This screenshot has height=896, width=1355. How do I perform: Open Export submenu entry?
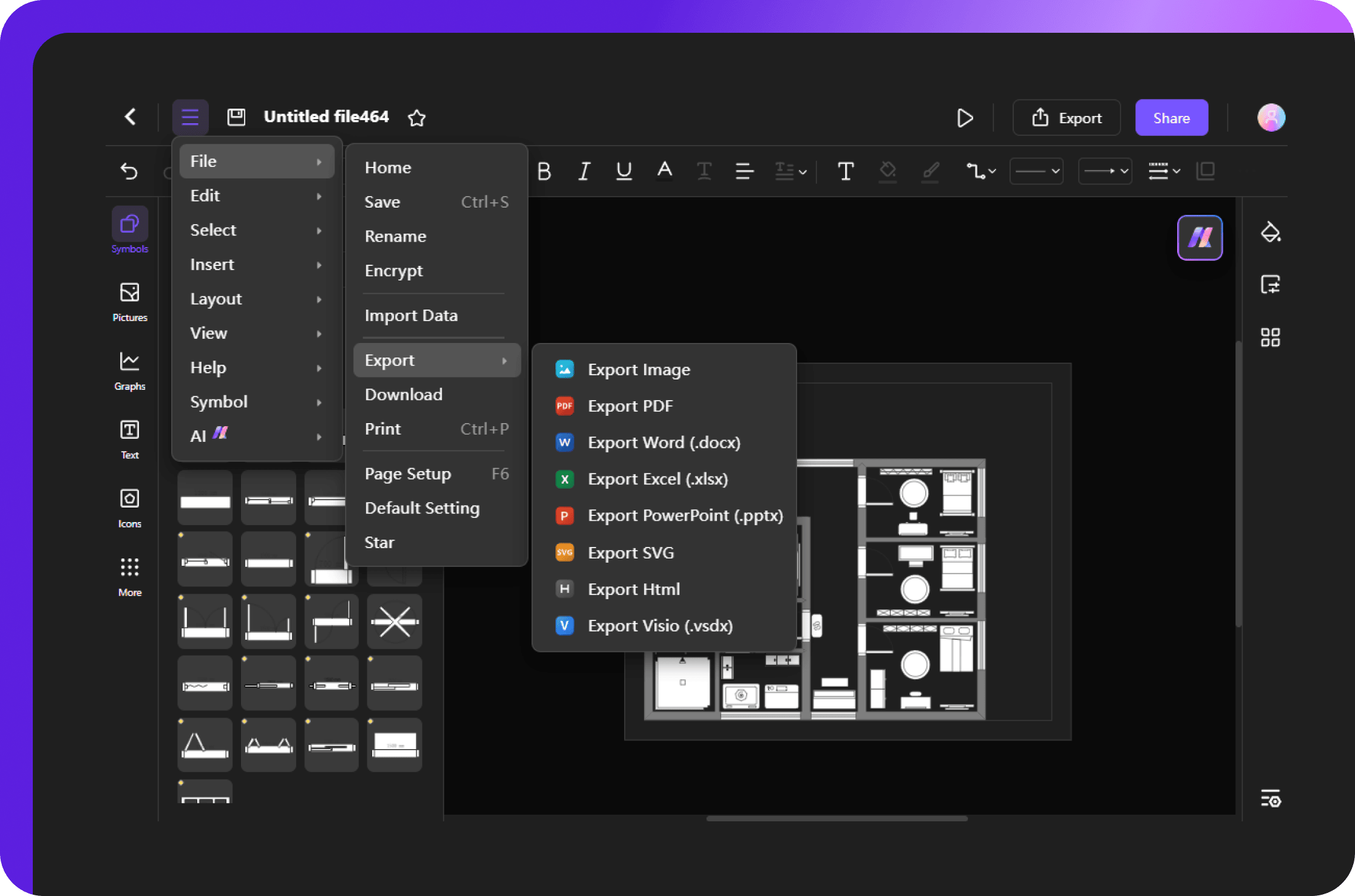(x=436, y=360)
